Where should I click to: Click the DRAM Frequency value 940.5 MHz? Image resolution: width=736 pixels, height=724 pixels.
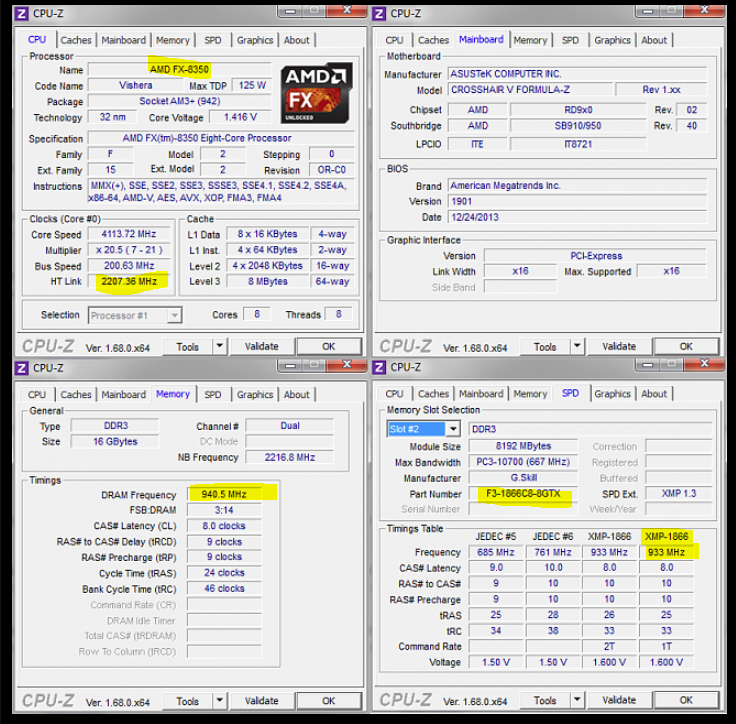(x=224, y=494)
